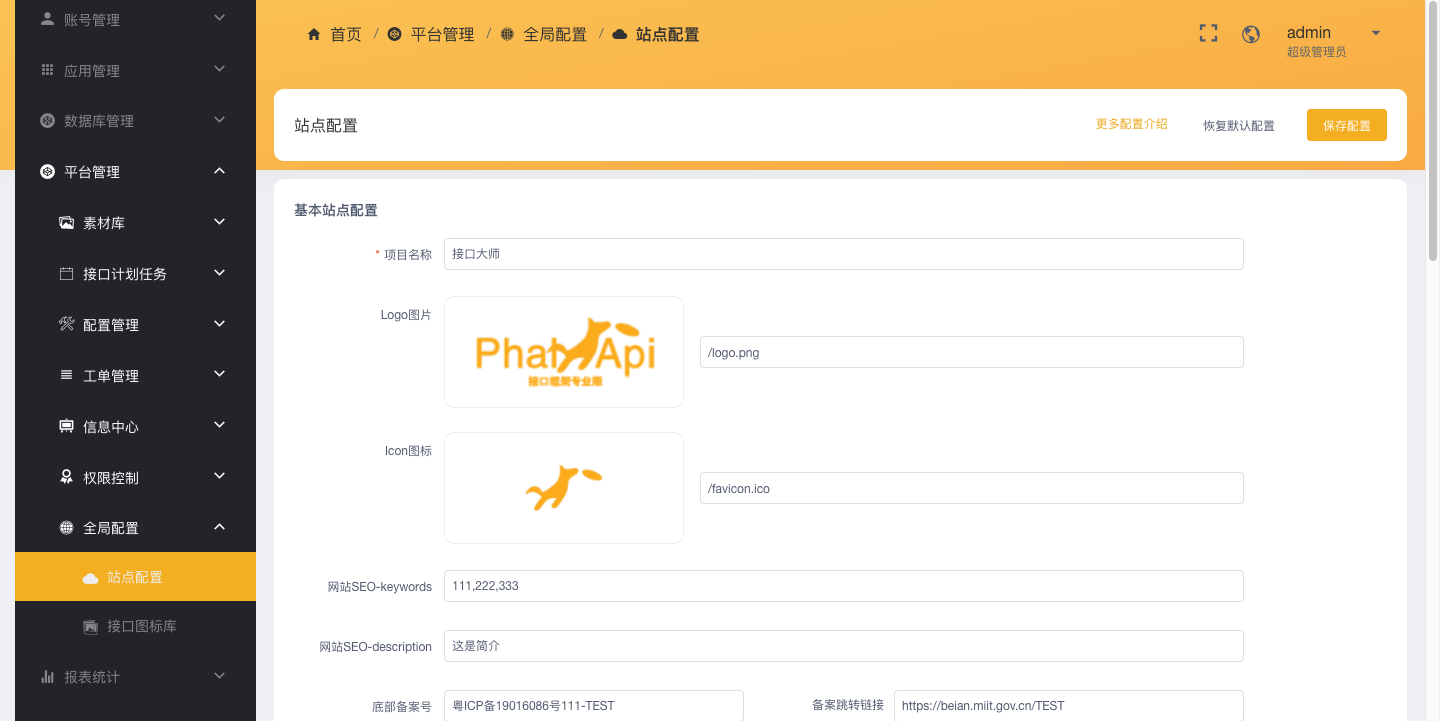The width and height of the screenshot is (1440, 721).
Task: Select 数据库管理 in the sidebar
Action: point(135,121)
